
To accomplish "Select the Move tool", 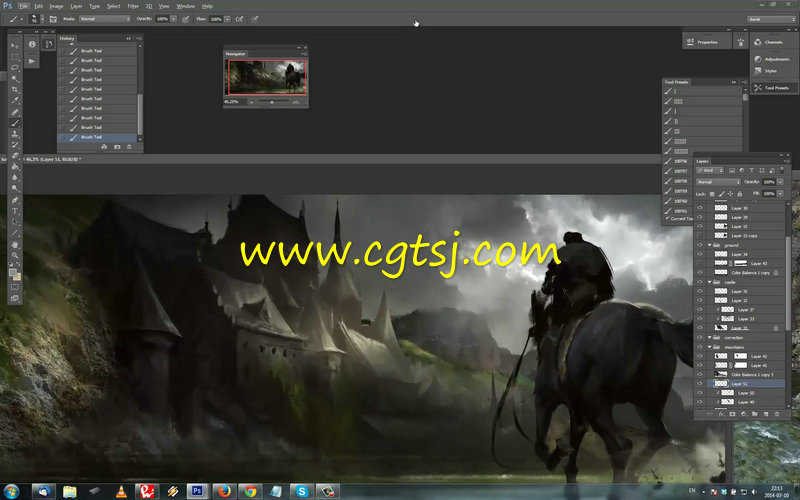I will pyautogui.click(x=15, y=46).
